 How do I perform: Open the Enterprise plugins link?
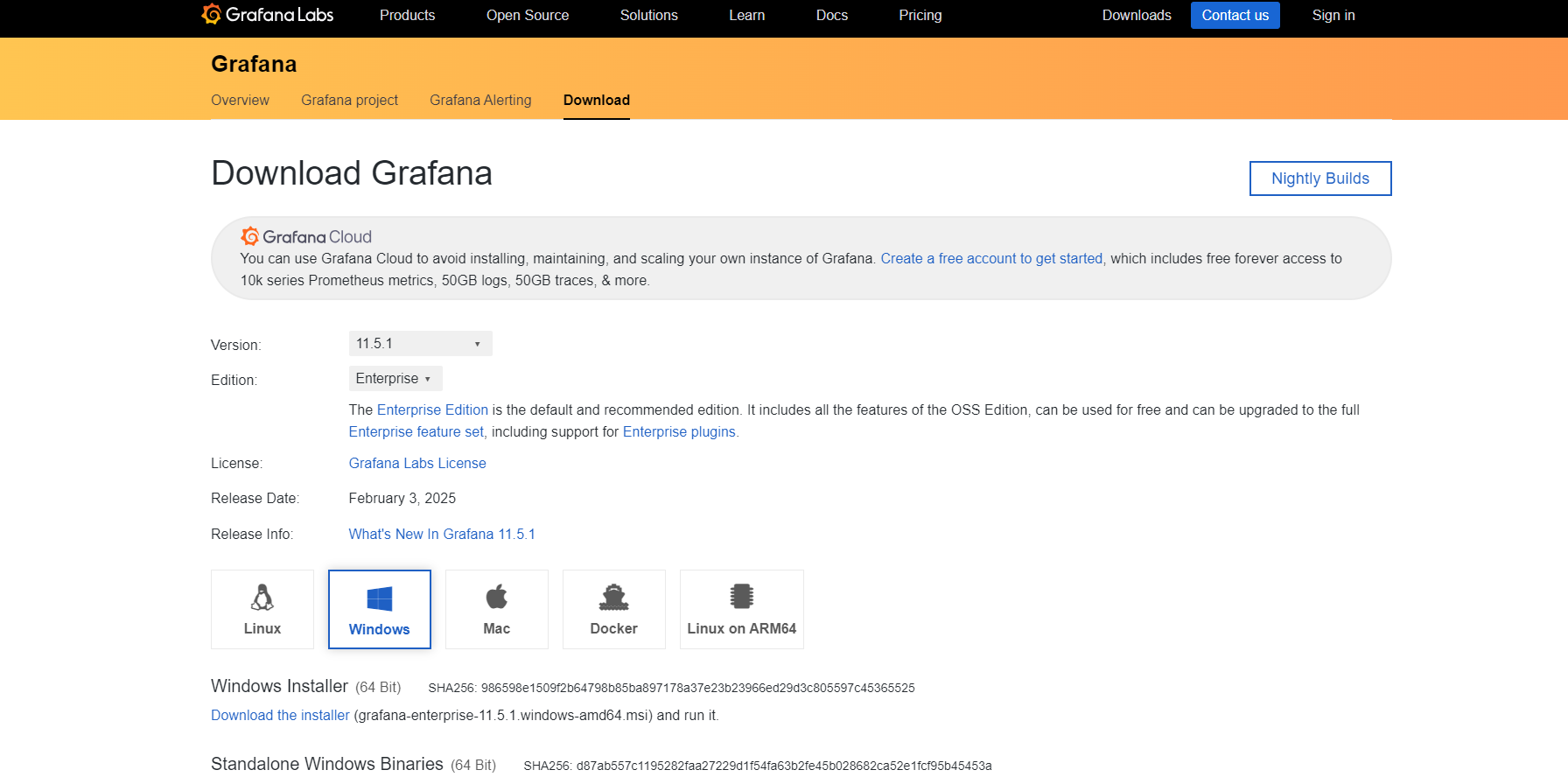pyautogui.click(x=679, y=431)
